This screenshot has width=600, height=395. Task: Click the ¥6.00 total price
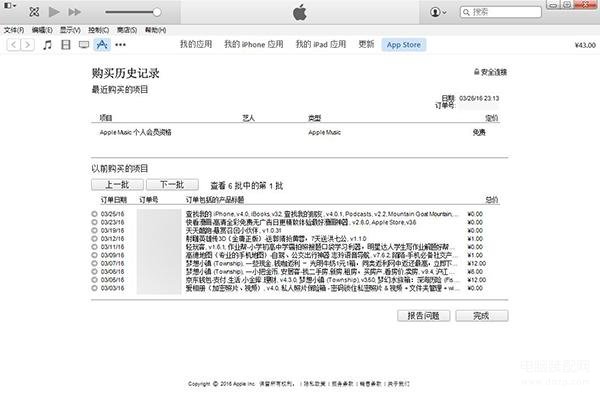click(x=475, y=271)
